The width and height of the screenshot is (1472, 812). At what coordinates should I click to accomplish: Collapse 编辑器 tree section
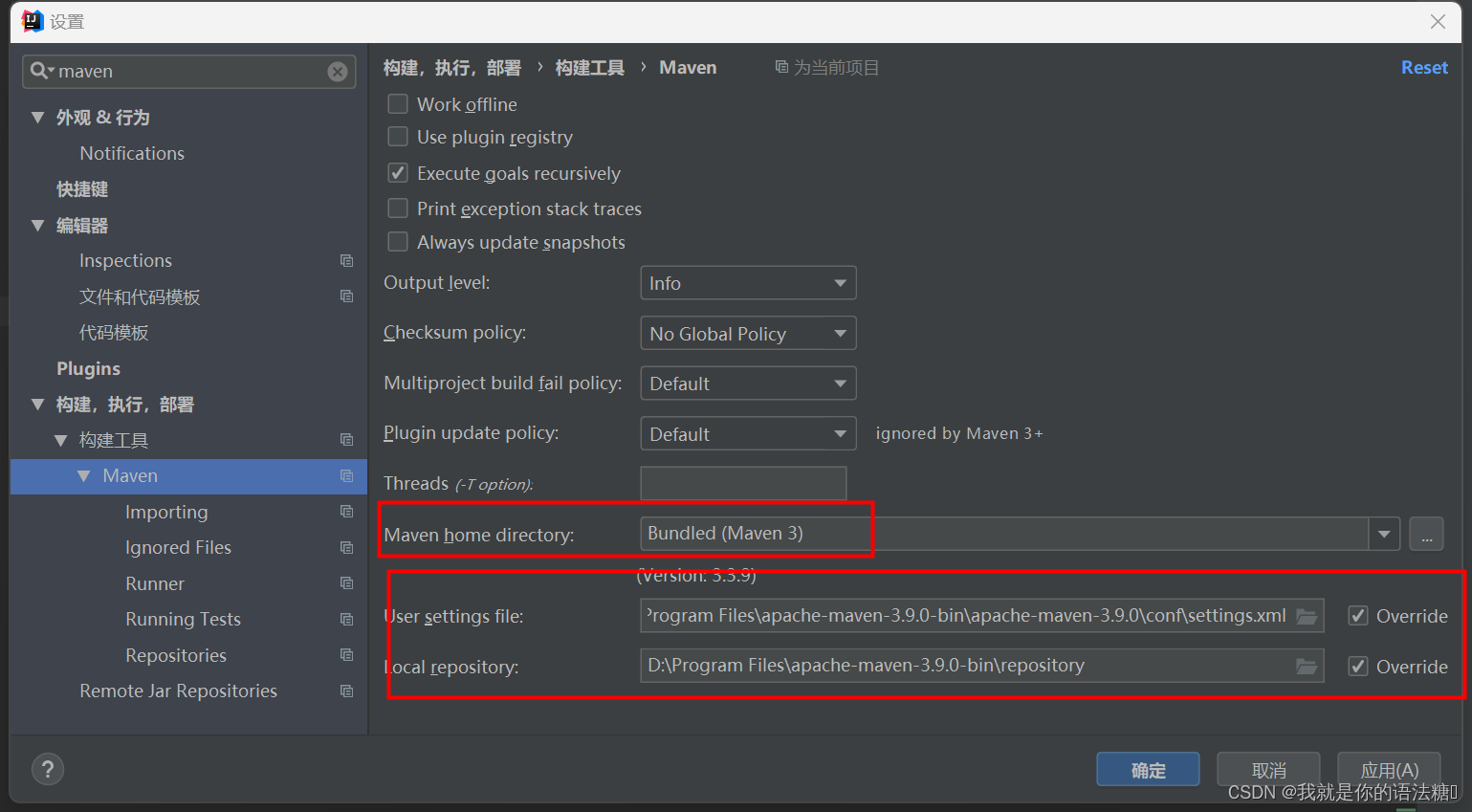point(38,226)
